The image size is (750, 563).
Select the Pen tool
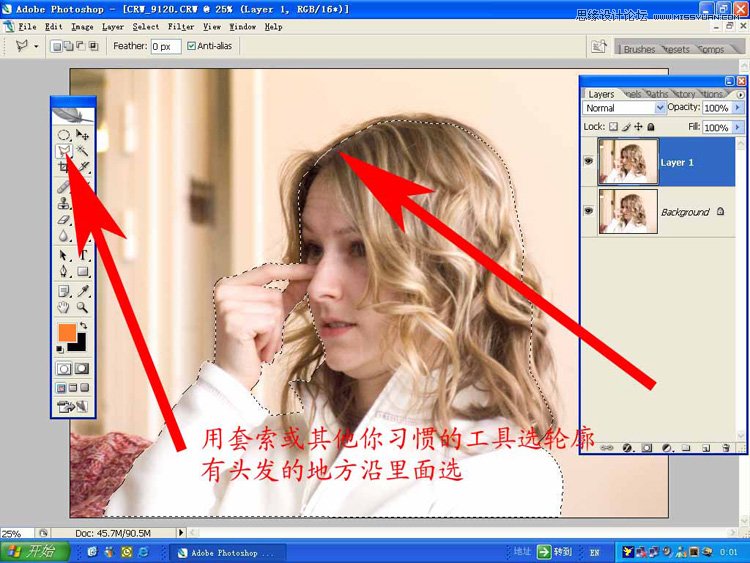click(x=64, y=271)
